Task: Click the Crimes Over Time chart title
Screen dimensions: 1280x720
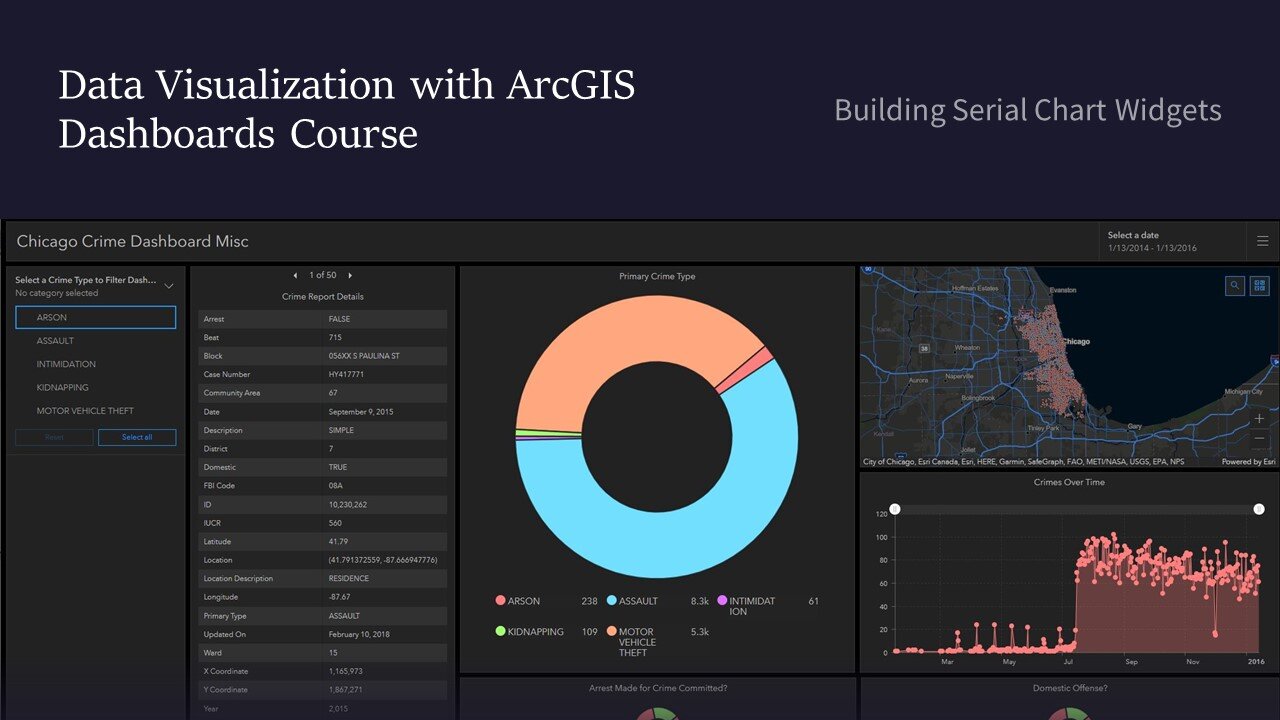Action: tap(1069, 482)
